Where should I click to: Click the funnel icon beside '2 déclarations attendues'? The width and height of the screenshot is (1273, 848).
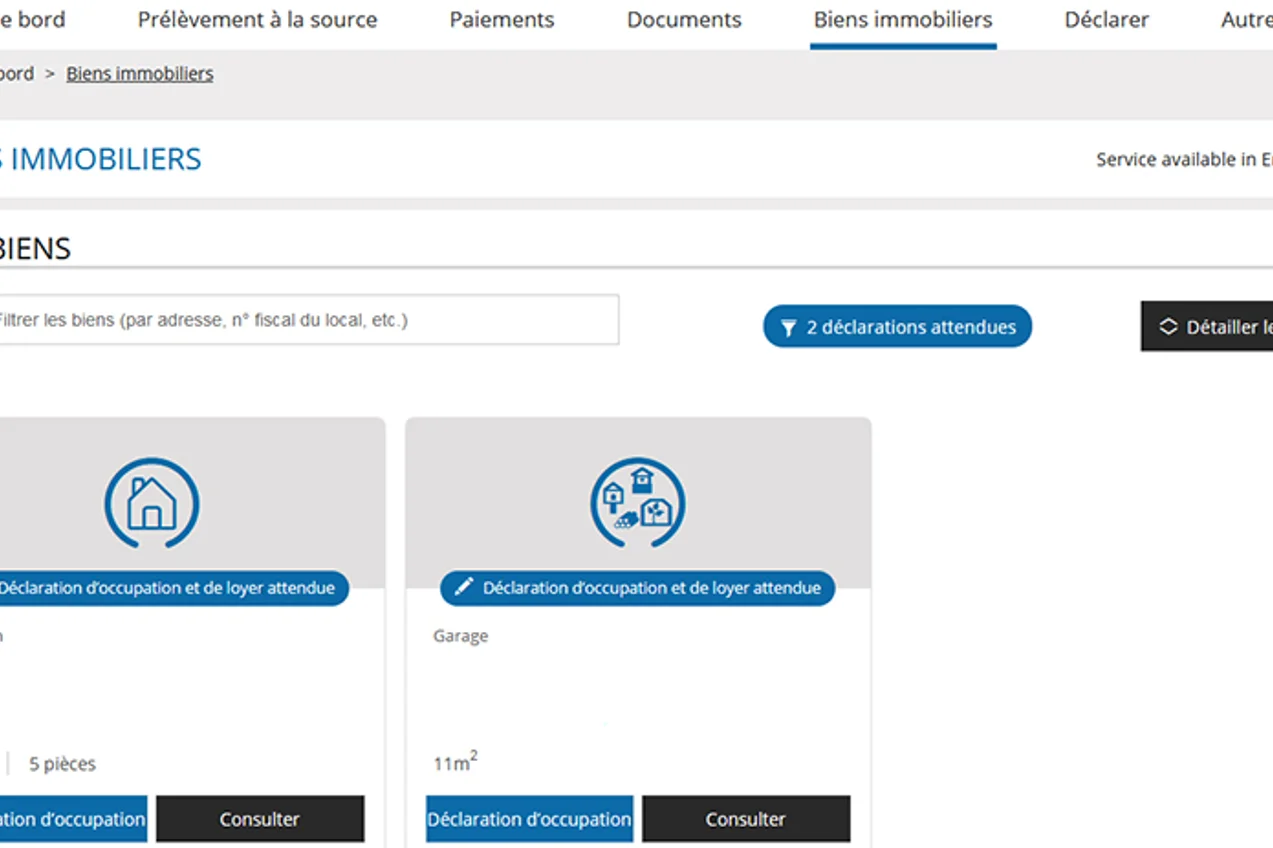[x=788, y=328]
